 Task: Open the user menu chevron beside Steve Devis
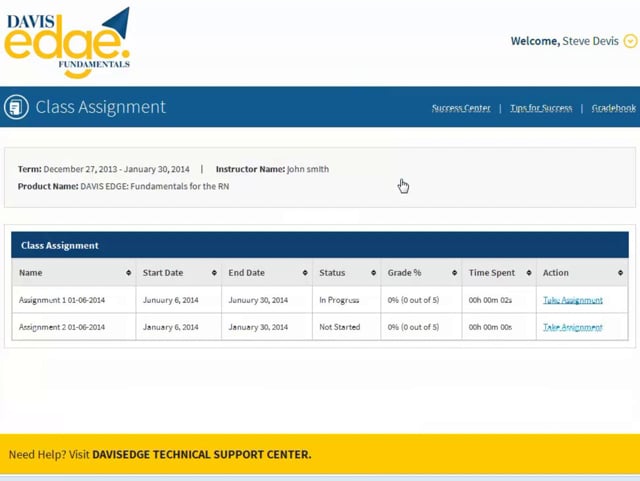[630, 41]
